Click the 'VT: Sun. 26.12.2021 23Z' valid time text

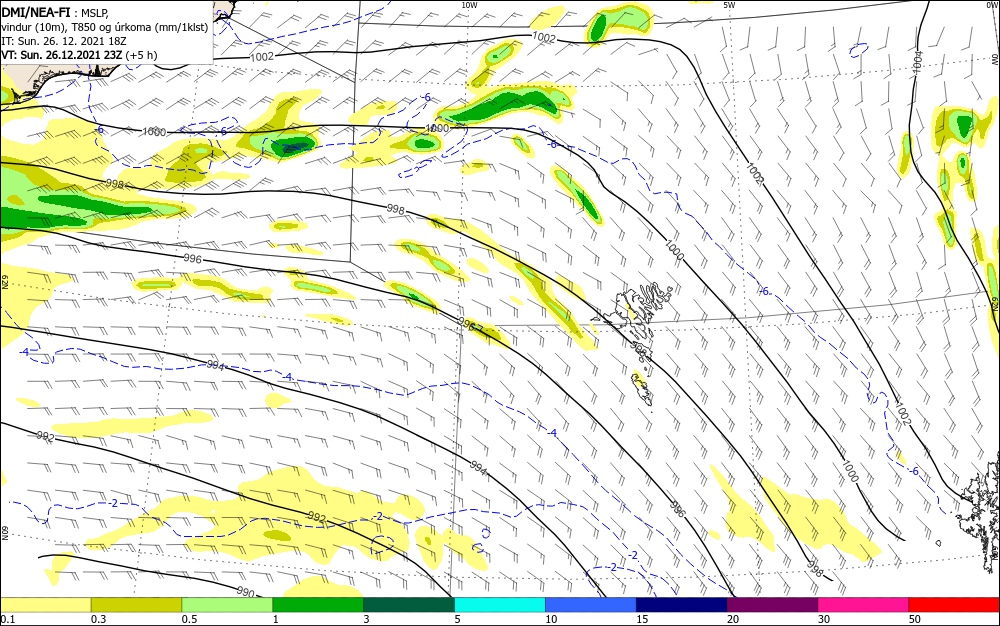pyautogui.click(x=62, y=55)
